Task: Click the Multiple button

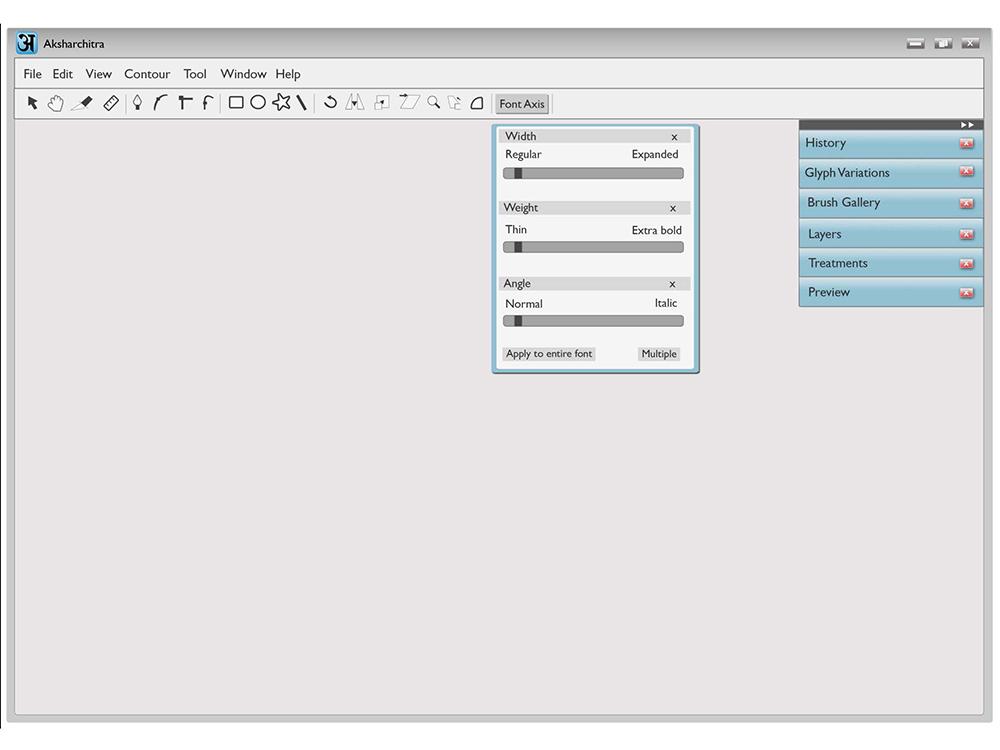Action: point(659,354)
